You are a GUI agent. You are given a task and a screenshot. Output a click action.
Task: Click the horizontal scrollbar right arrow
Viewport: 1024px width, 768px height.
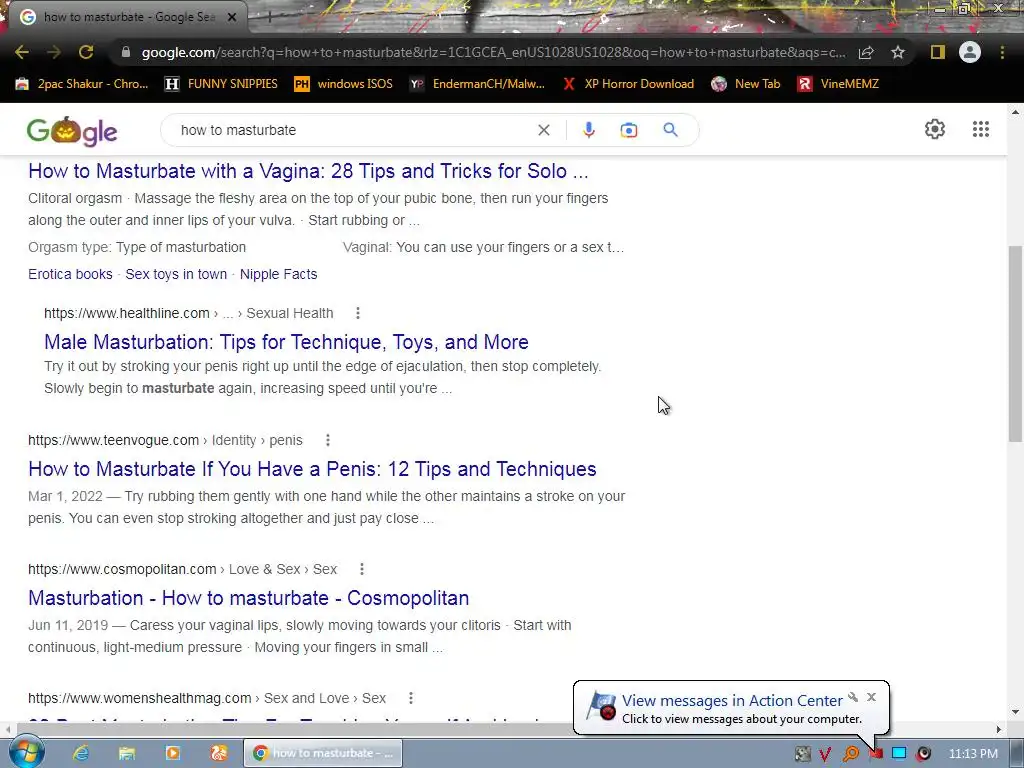(x=999, y=729)
